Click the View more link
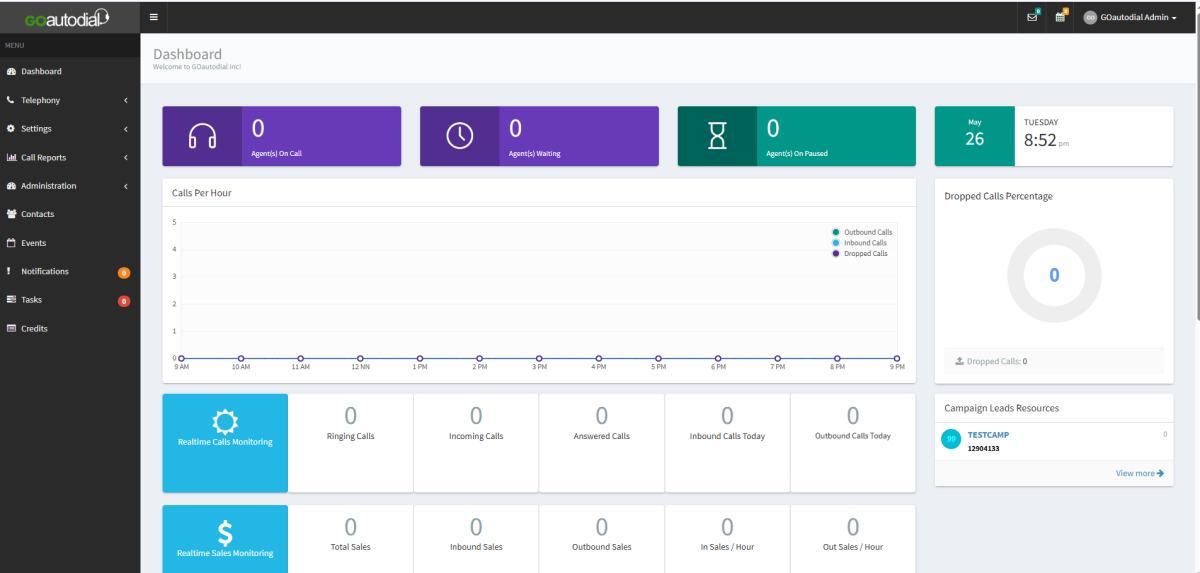Image resolution: width=1200 pixels, height=573 pixels. click(1139, 473)
